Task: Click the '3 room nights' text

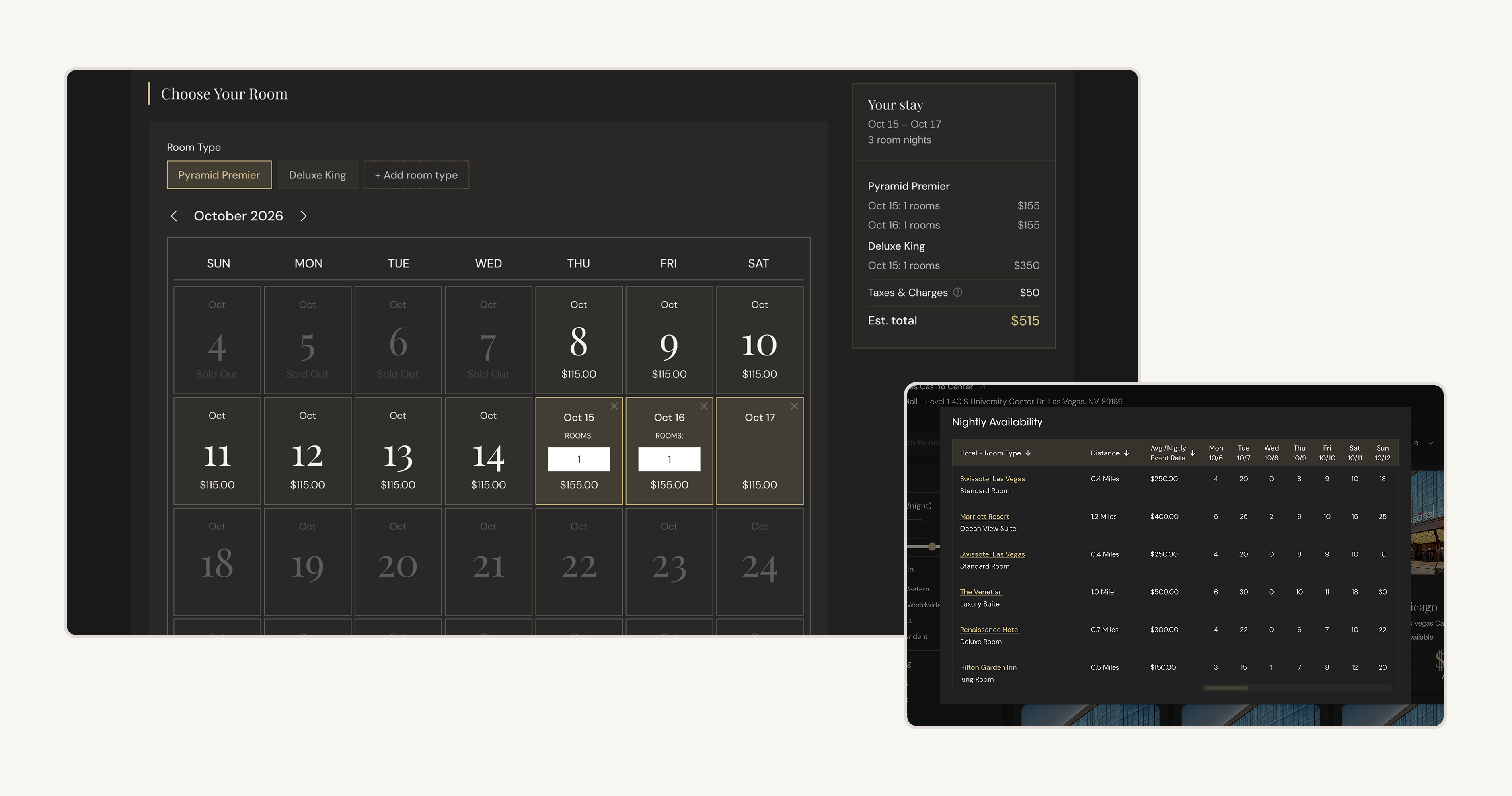Action: 900,140
